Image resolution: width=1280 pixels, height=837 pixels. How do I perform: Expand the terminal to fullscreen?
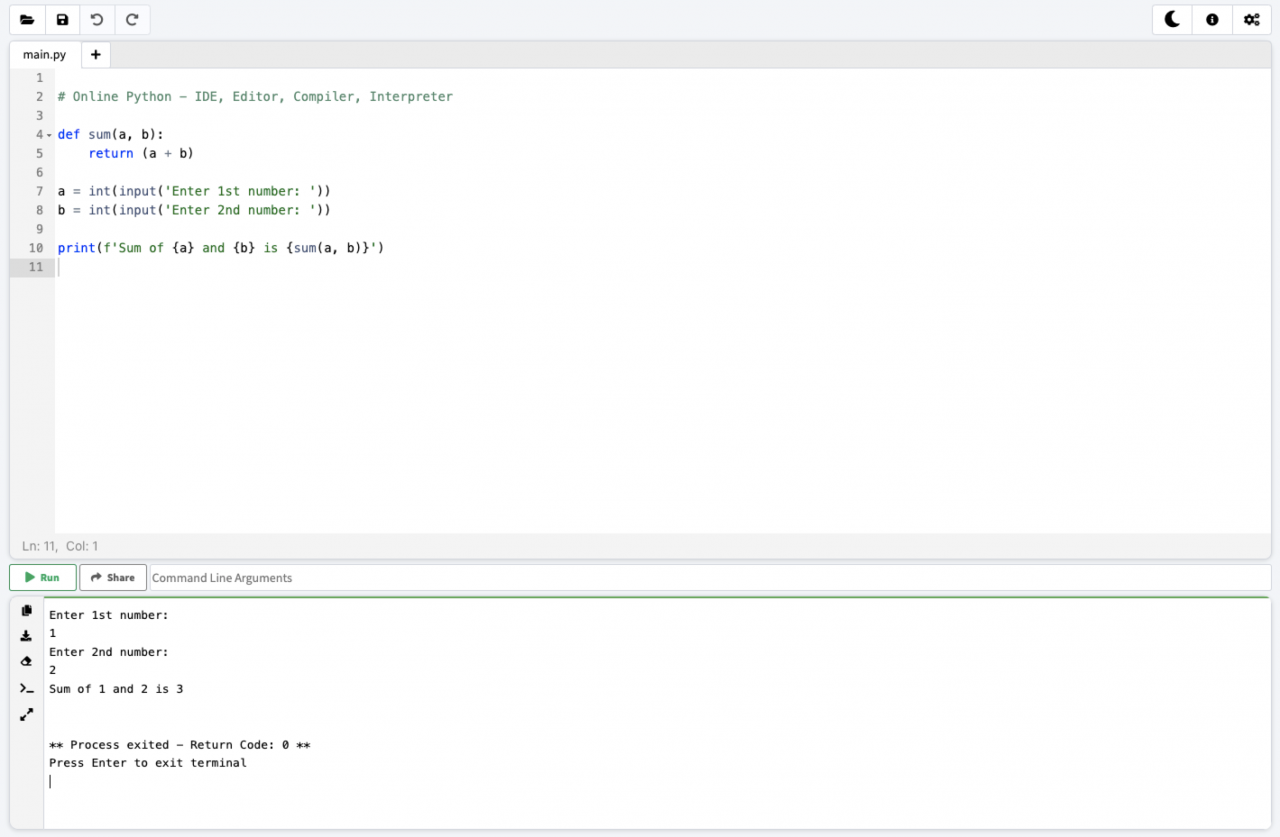tap(27, 714)
